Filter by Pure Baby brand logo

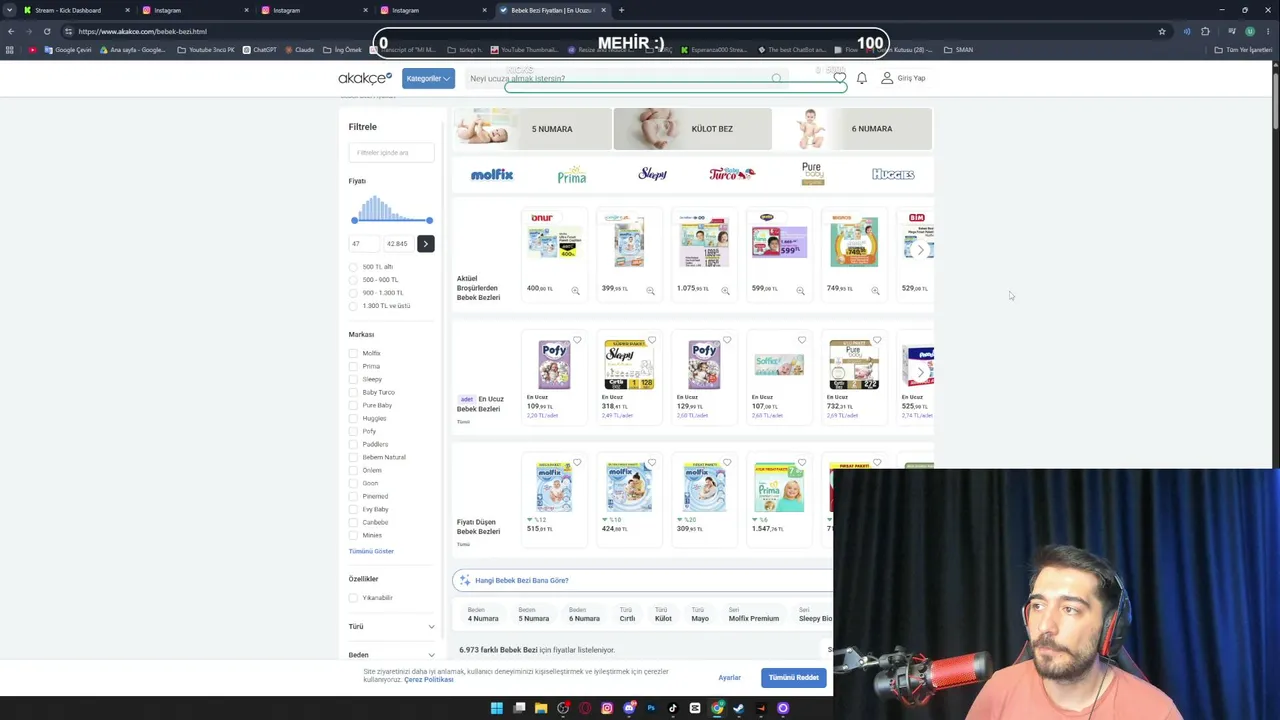pyautogui.click(x=812, y=174)
